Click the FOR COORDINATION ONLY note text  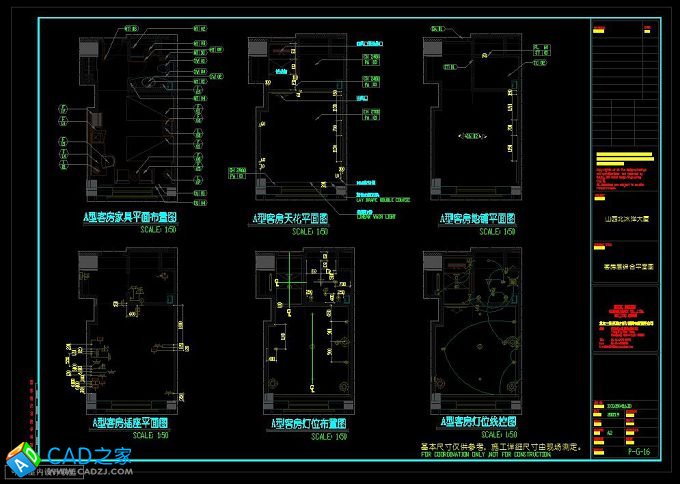click(485, 455)
